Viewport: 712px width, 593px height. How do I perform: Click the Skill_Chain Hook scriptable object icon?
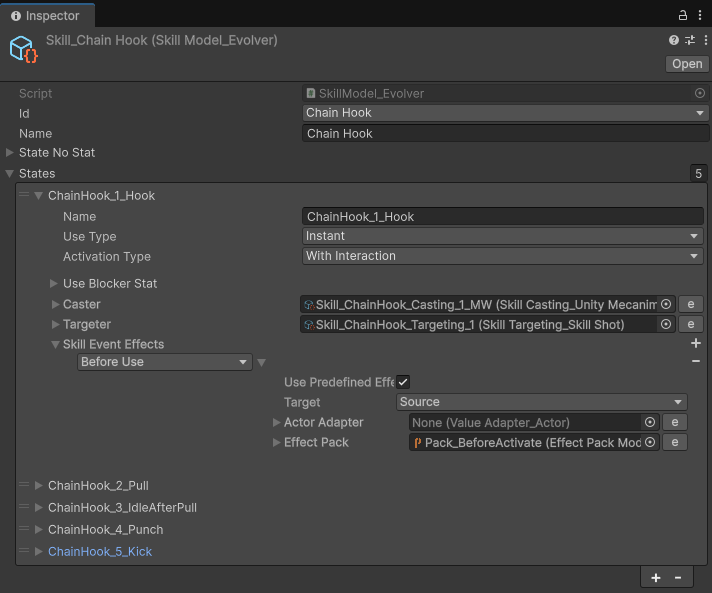23,49
